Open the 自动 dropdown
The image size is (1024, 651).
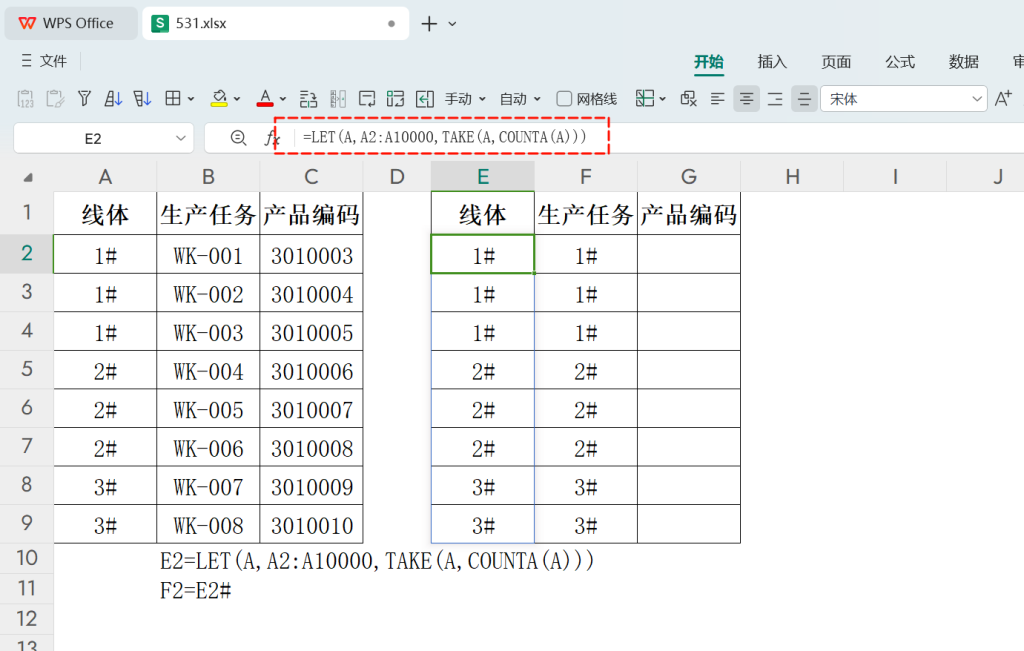tap(520, 99)
